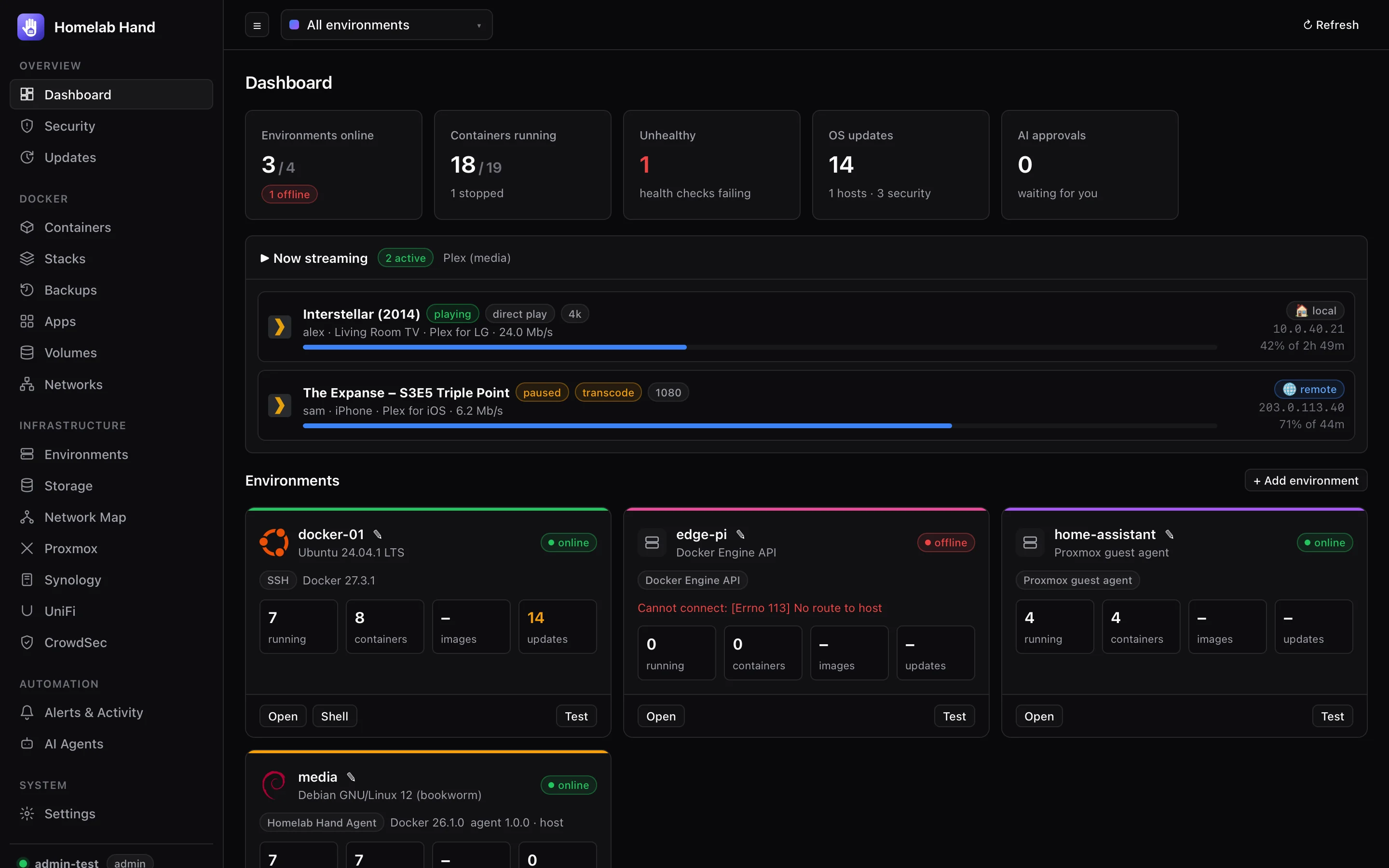Click the 1 offline badge

point(289,194)
